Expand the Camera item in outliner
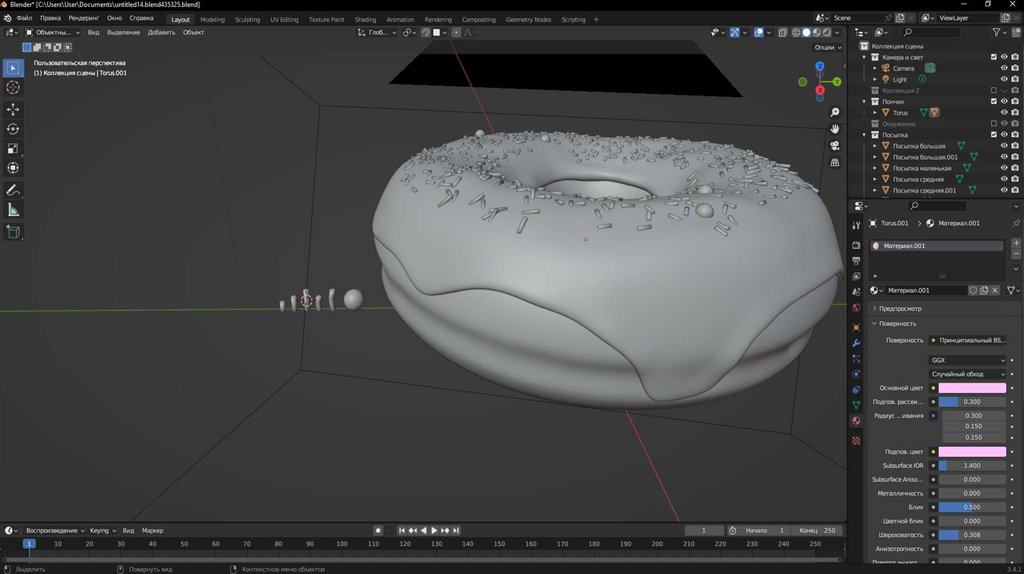Viewport: 1024px width, 574px height. click(875, 68)
